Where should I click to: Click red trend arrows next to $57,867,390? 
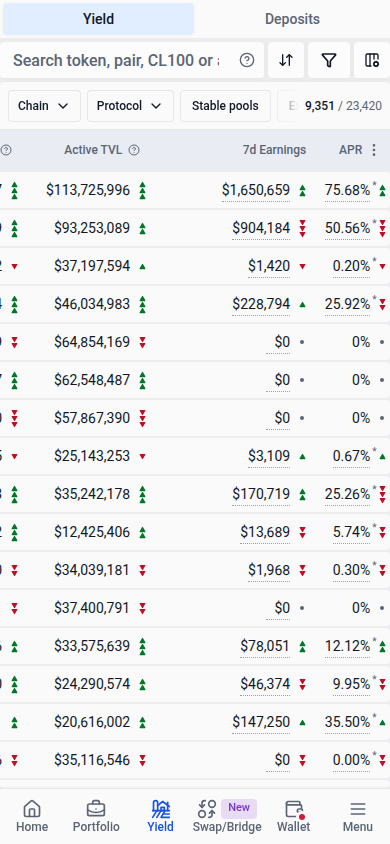(x=143, y=418)
